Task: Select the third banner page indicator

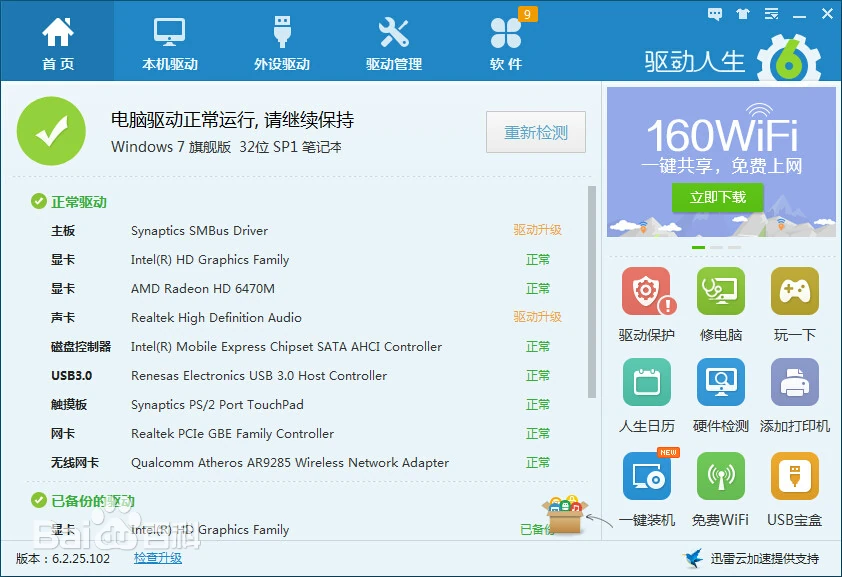Action: pos(735,247)
